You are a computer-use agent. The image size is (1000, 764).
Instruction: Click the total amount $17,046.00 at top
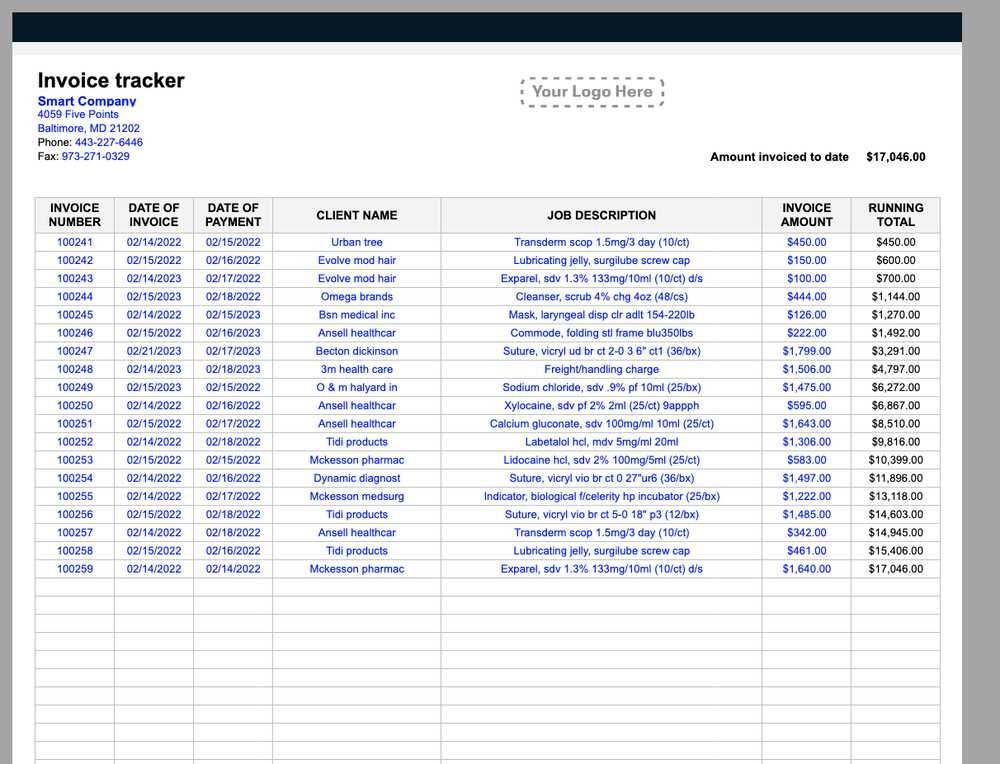pos(895,157)
